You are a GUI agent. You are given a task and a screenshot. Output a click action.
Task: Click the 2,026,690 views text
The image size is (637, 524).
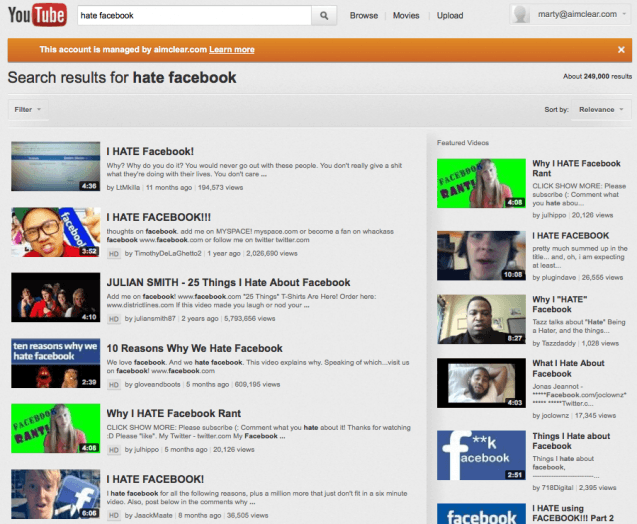(272, 253)
